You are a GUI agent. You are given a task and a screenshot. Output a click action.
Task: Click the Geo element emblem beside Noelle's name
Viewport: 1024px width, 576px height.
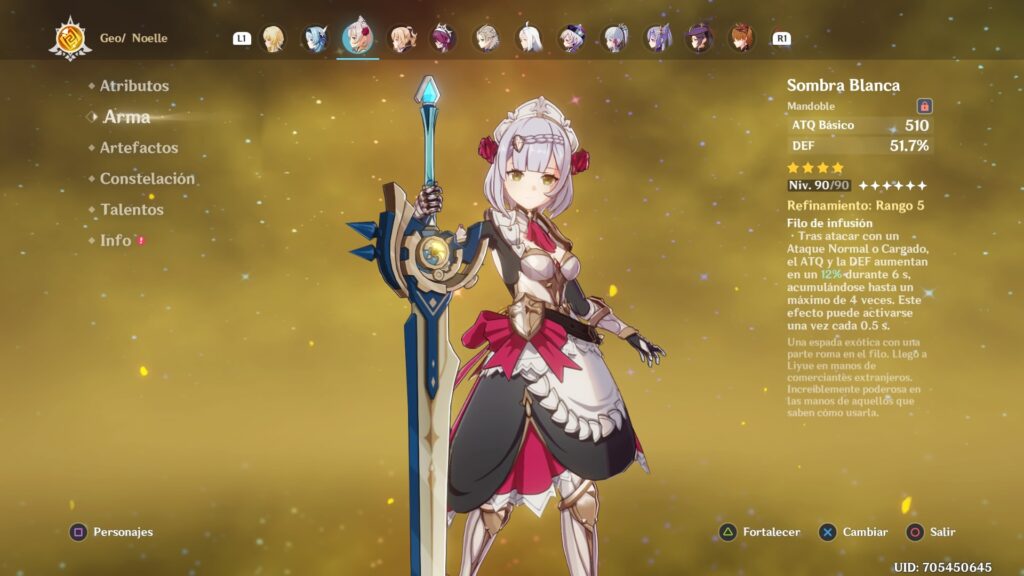pos(70,39)
